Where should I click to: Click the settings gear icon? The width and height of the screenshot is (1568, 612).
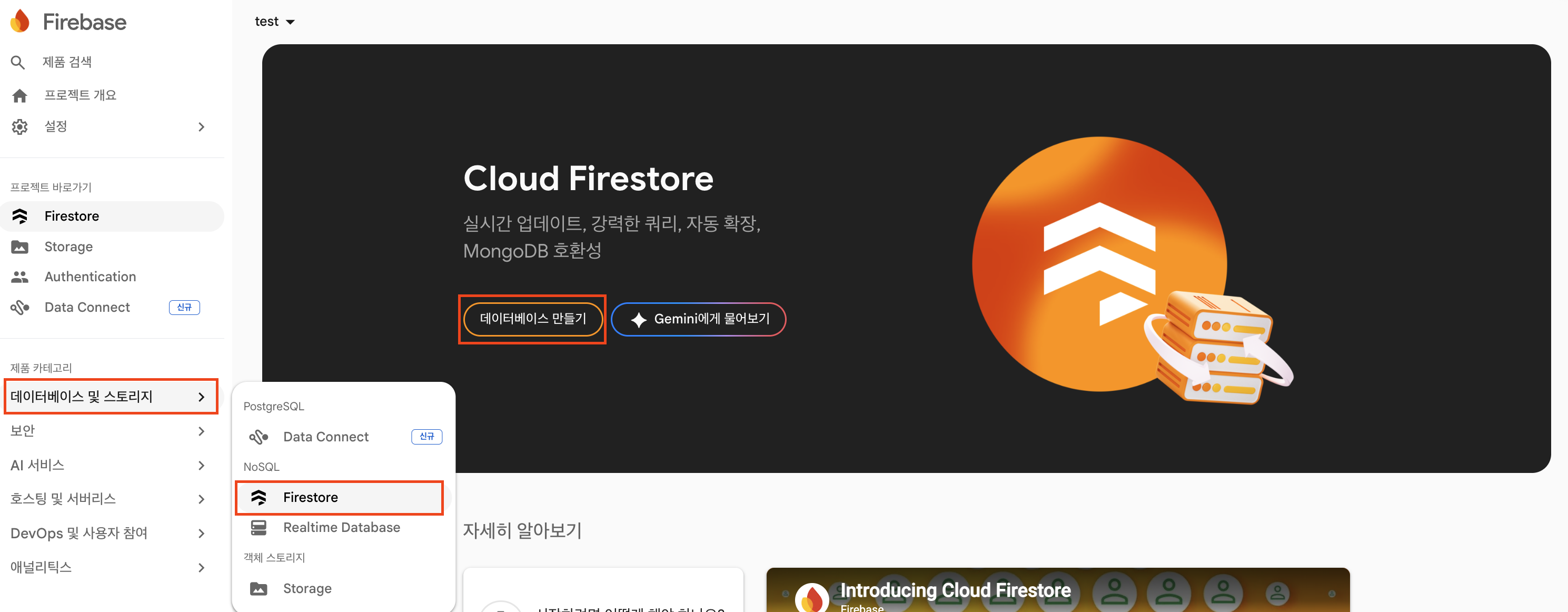tap(19, 126)
